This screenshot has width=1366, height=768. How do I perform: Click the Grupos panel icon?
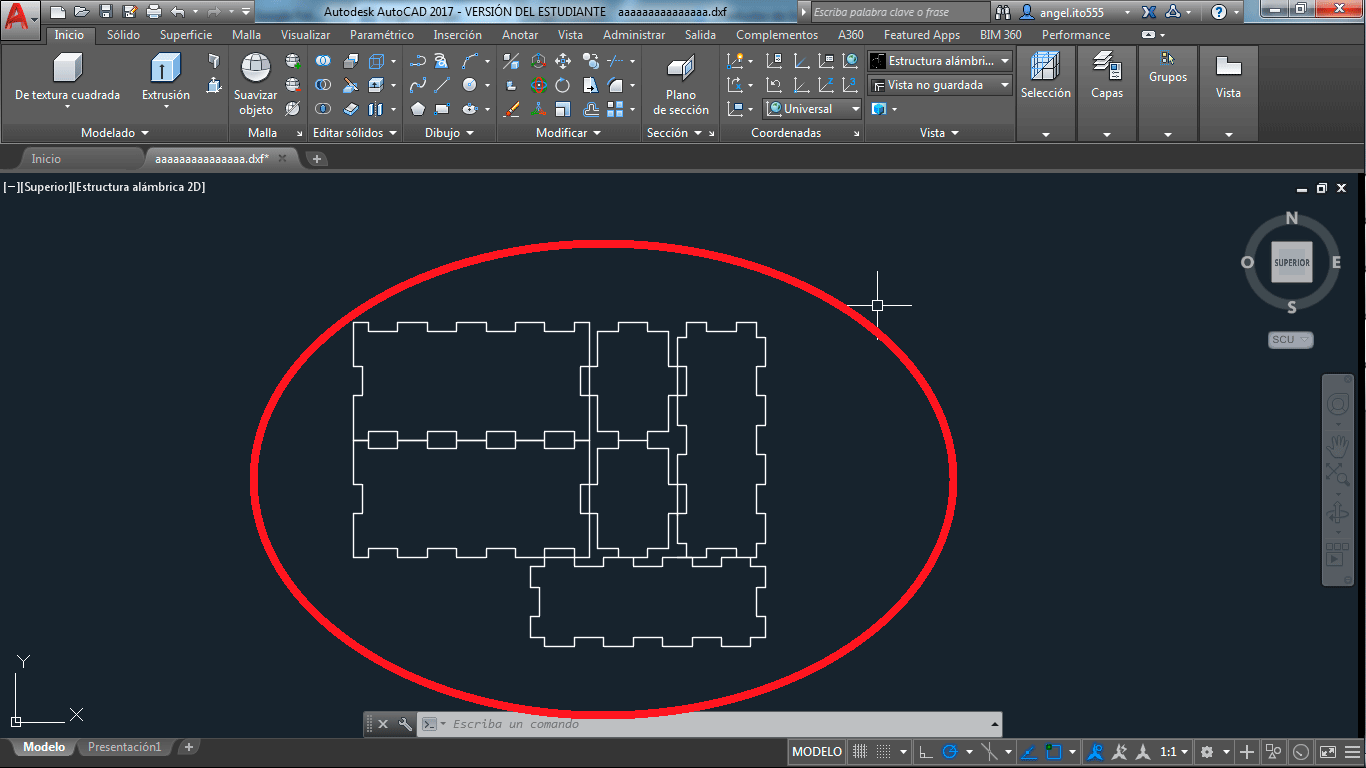(1167, 58)
